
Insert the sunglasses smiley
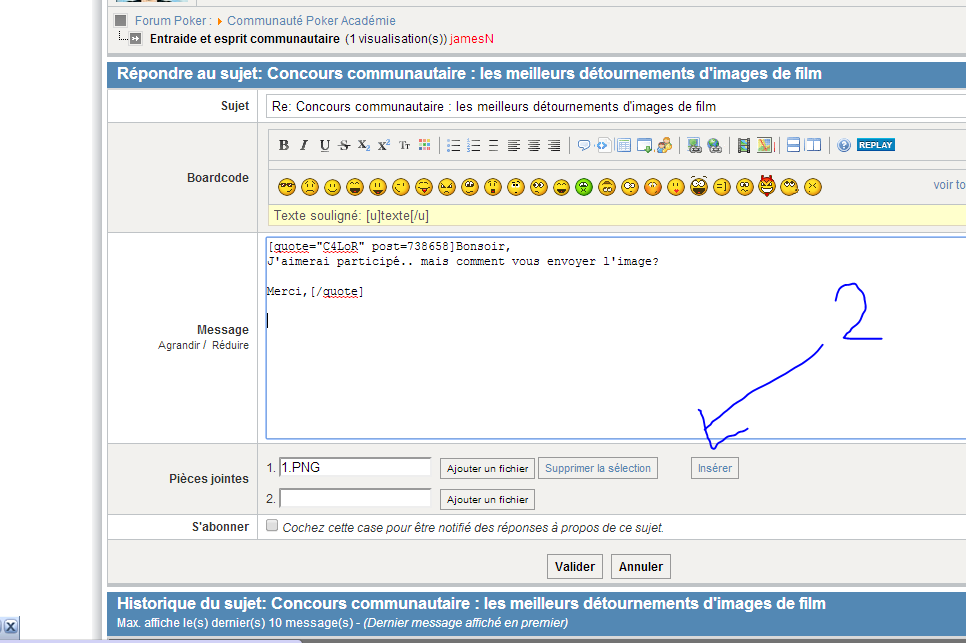[x=287, y=187]
